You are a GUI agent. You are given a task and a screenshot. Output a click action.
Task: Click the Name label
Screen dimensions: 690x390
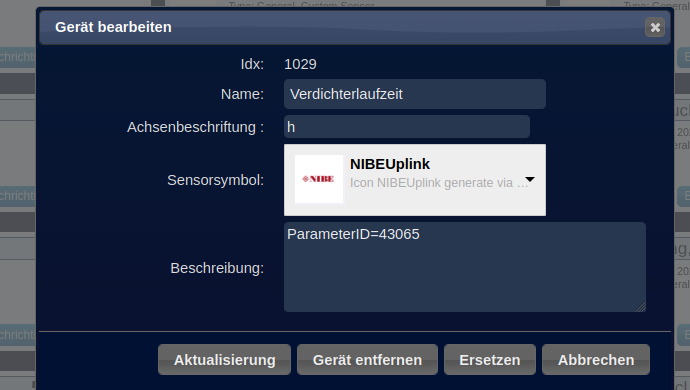(242, 94)
